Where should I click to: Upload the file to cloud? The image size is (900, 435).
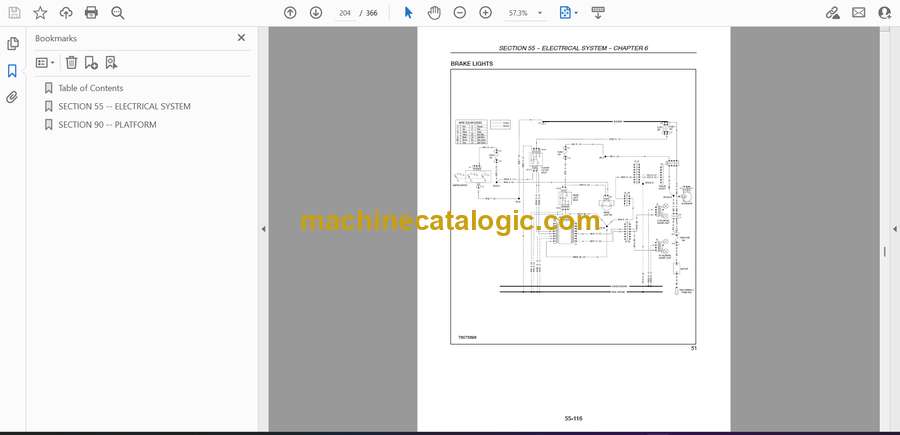click(x=66, y=13)
